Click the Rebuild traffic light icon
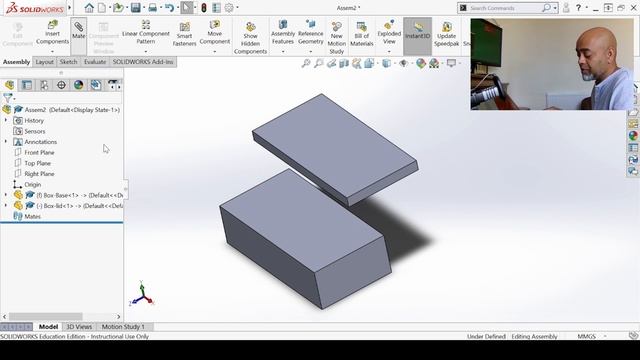The height and width of the screenshot is (360, 640). coord(204,8)
